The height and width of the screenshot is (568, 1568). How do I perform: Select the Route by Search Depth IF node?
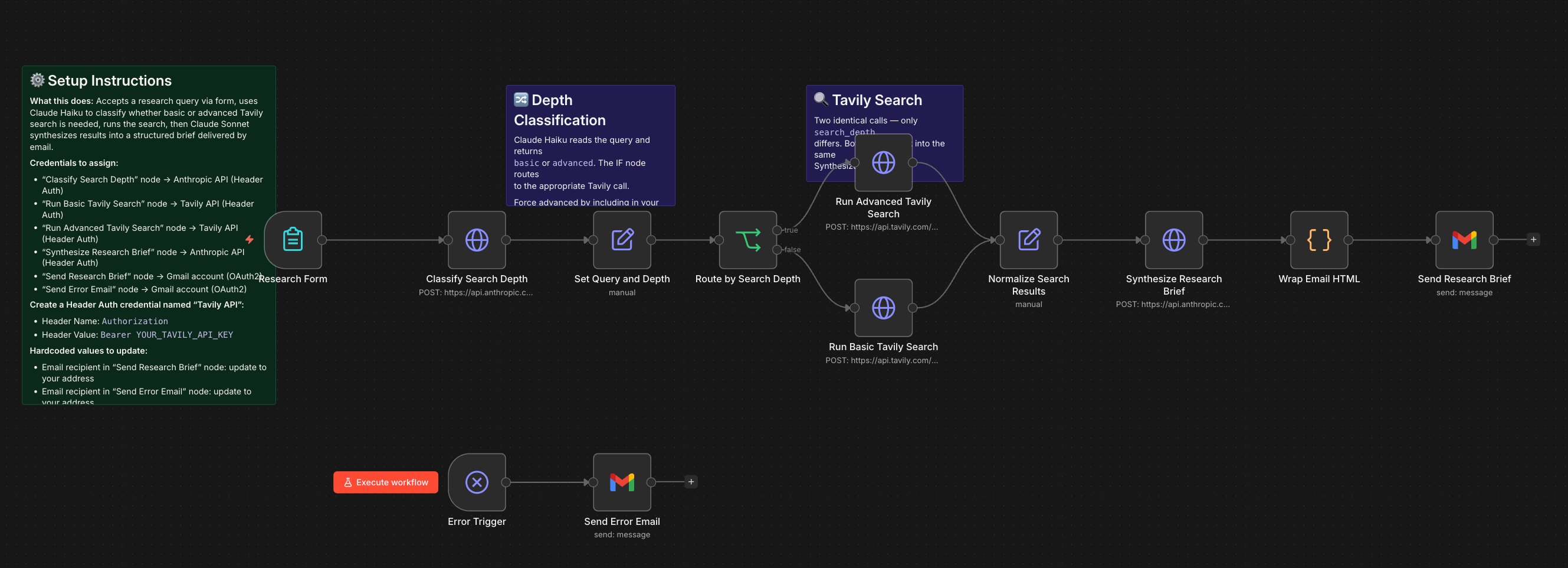coord(748,240)
